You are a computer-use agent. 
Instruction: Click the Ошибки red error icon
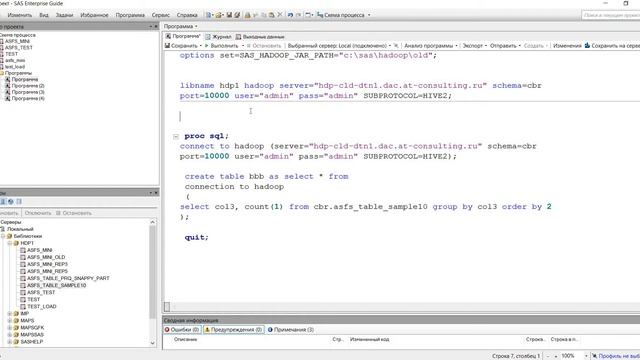[167, 330]
